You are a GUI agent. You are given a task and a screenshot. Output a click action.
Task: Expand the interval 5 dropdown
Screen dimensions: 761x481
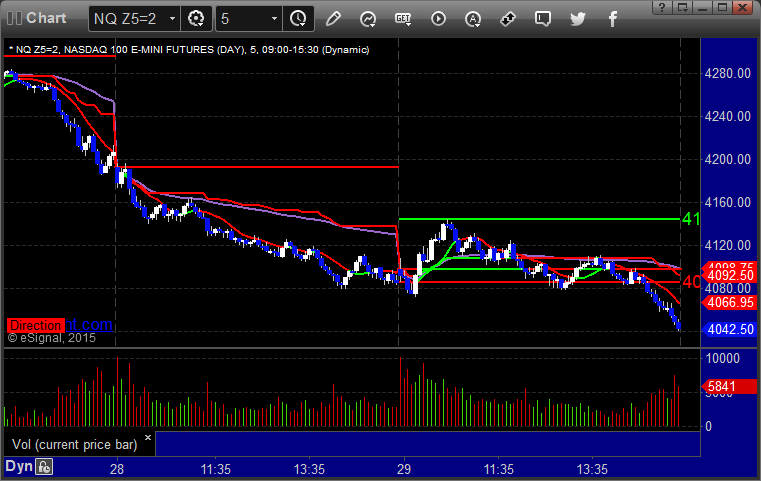273,18
